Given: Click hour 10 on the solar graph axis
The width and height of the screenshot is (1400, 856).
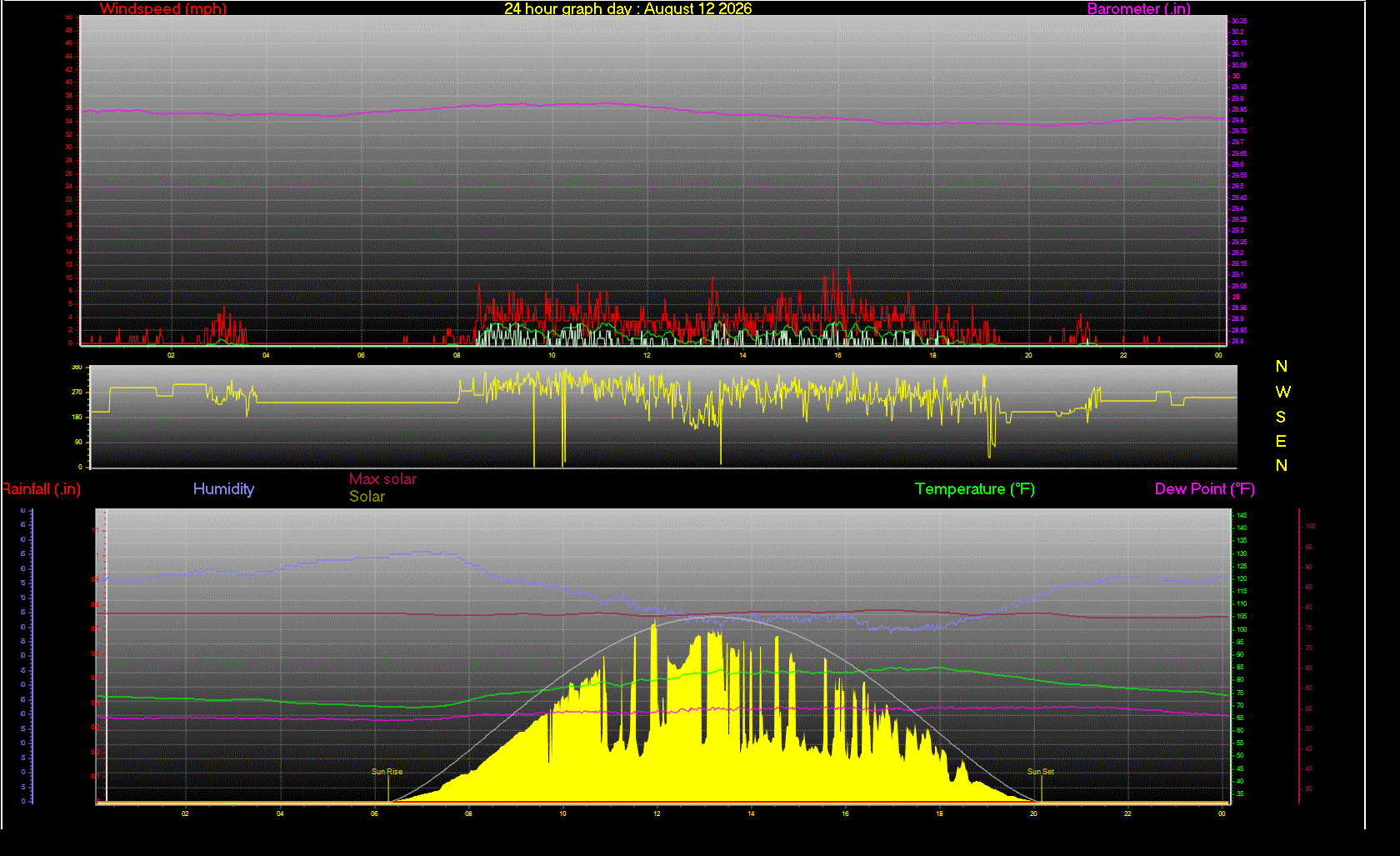Looking at the screenshot, I should coord(562,813).
